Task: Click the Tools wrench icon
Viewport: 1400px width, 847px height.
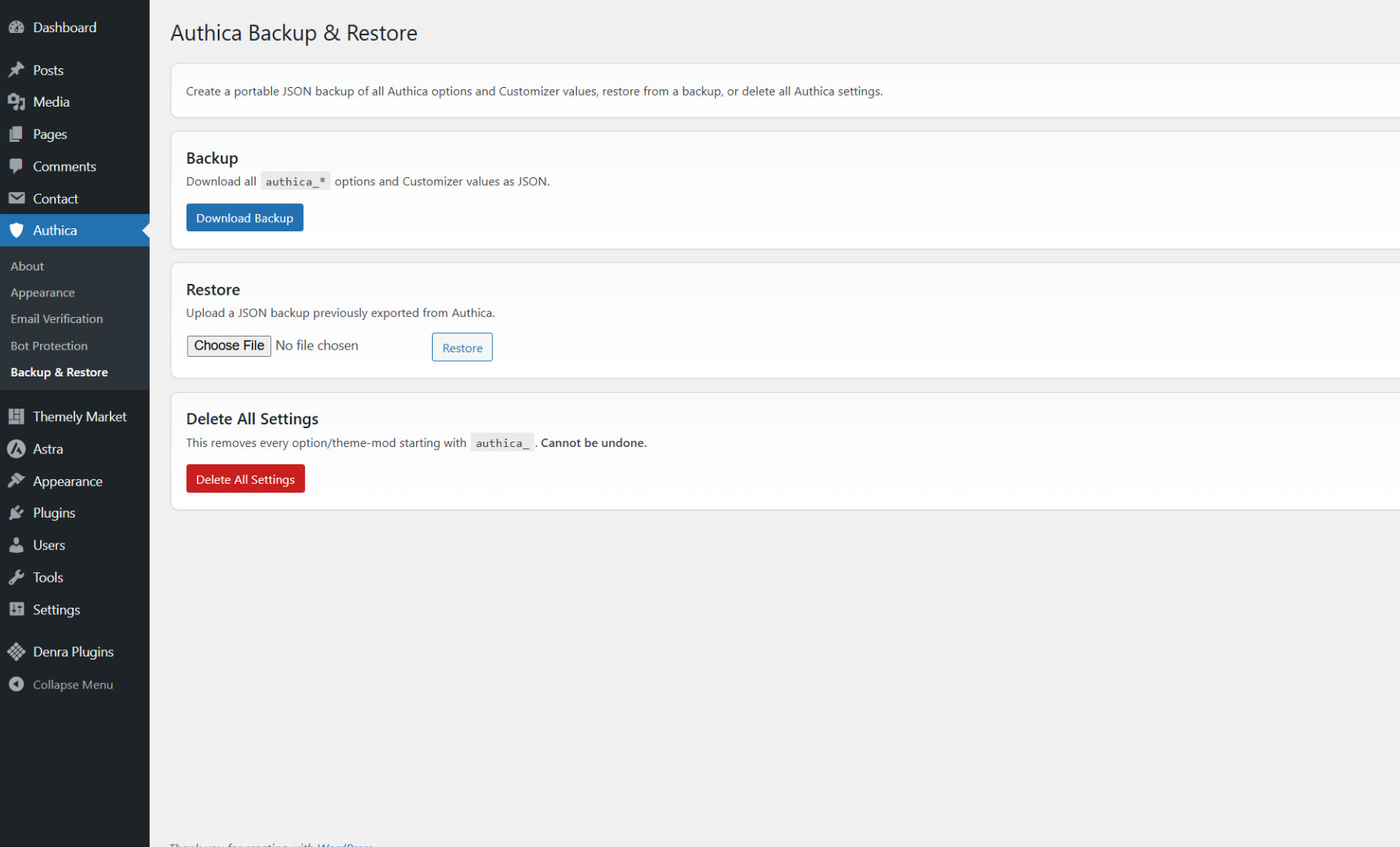Action: coord(16,577)
